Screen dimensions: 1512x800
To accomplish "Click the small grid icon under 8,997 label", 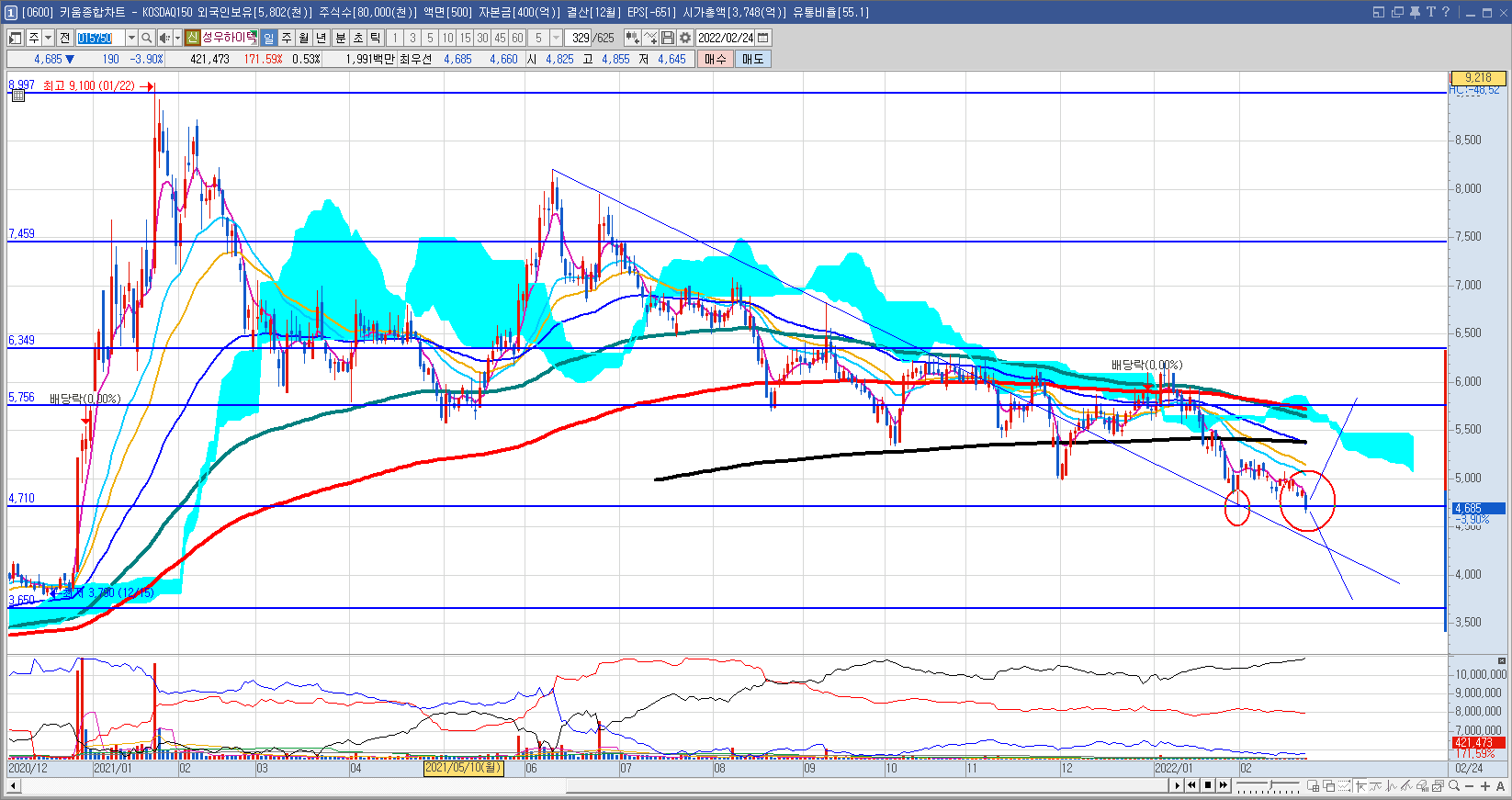I will (x=18, y=96).
